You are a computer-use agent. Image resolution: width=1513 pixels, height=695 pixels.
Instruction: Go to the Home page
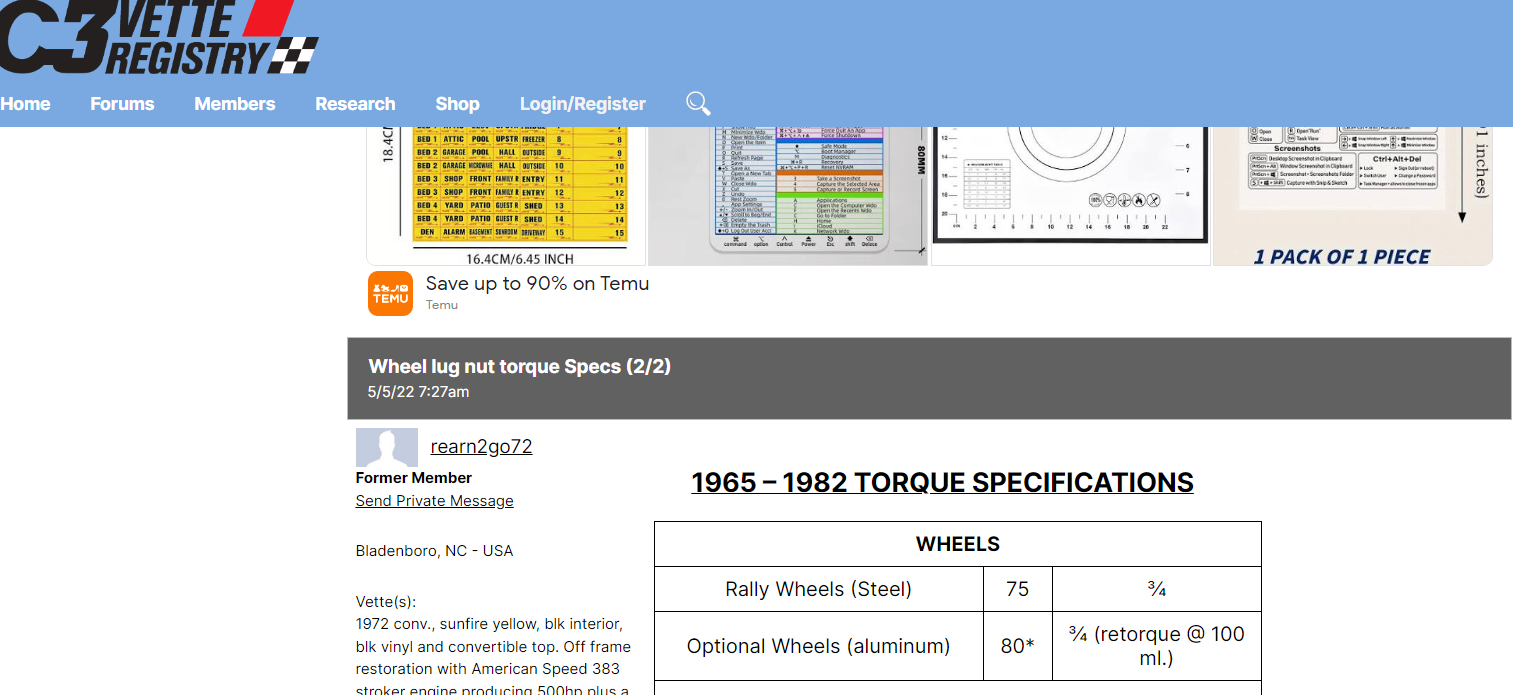pyautogui.click(x=26, y=104)
